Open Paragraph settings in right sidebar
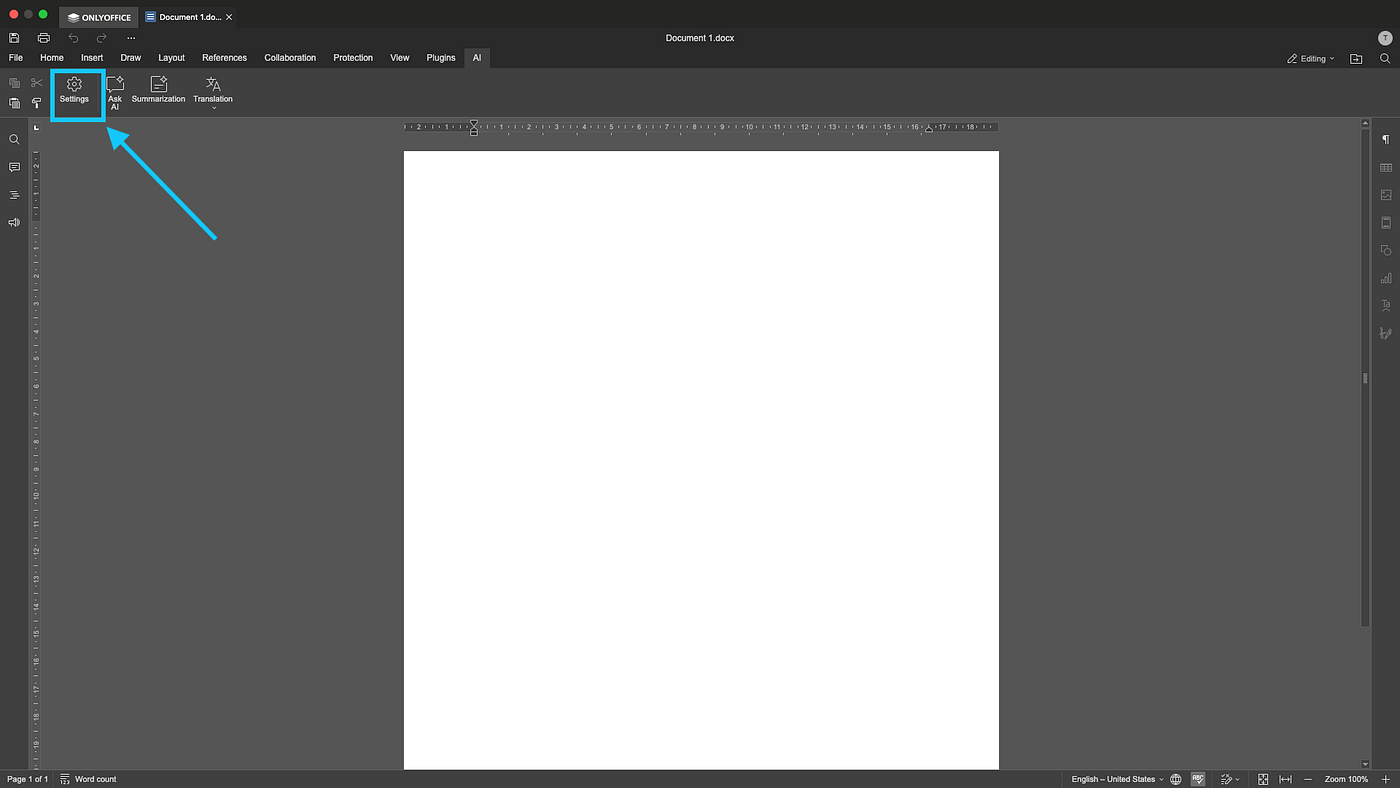1400x788 pixels. (x=1385, y=140)
